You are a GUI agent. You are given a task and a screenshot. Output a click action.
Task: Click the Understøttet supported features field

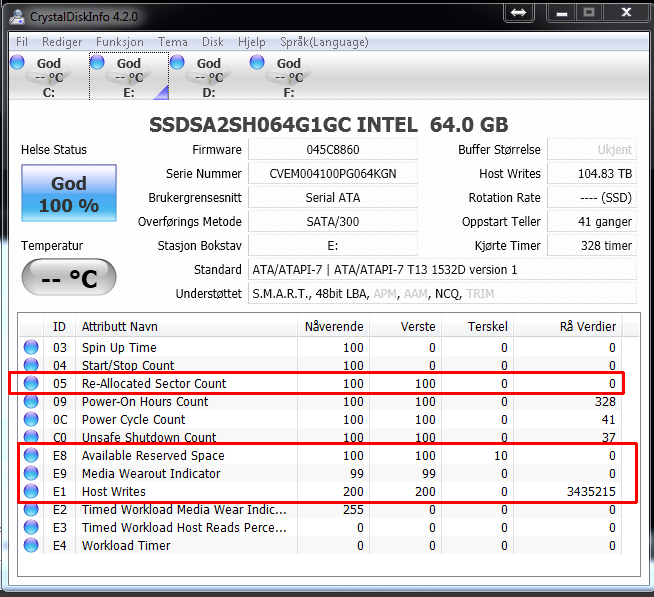tap(443, 294)
